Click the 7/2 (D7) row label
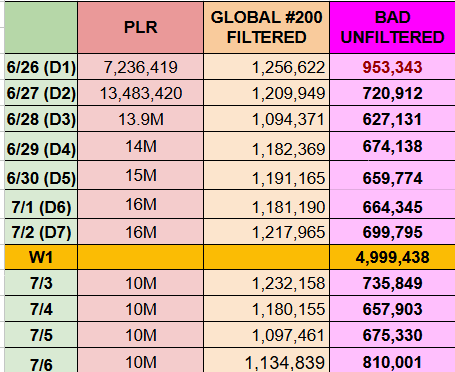Screen dimensions: 455x372 click(41, 232)
